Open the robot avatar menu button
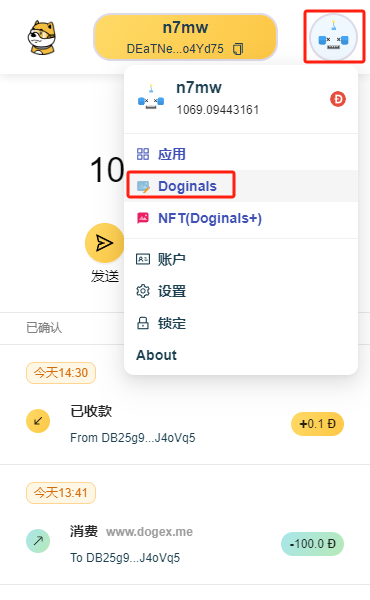The width and height of the screenshot is (370, 600). point(334,38)
